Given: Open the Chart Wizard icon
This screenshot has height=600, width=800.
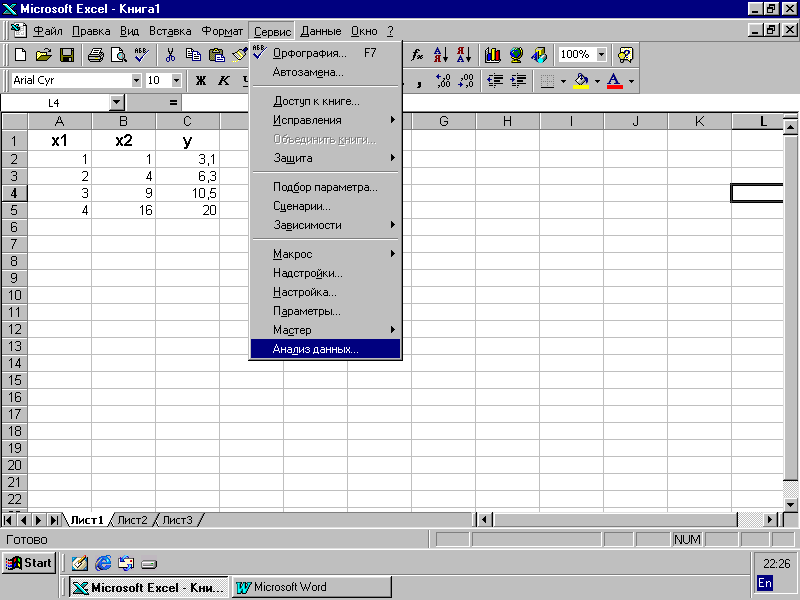Looking at the screenshot, I should (493, 55).
